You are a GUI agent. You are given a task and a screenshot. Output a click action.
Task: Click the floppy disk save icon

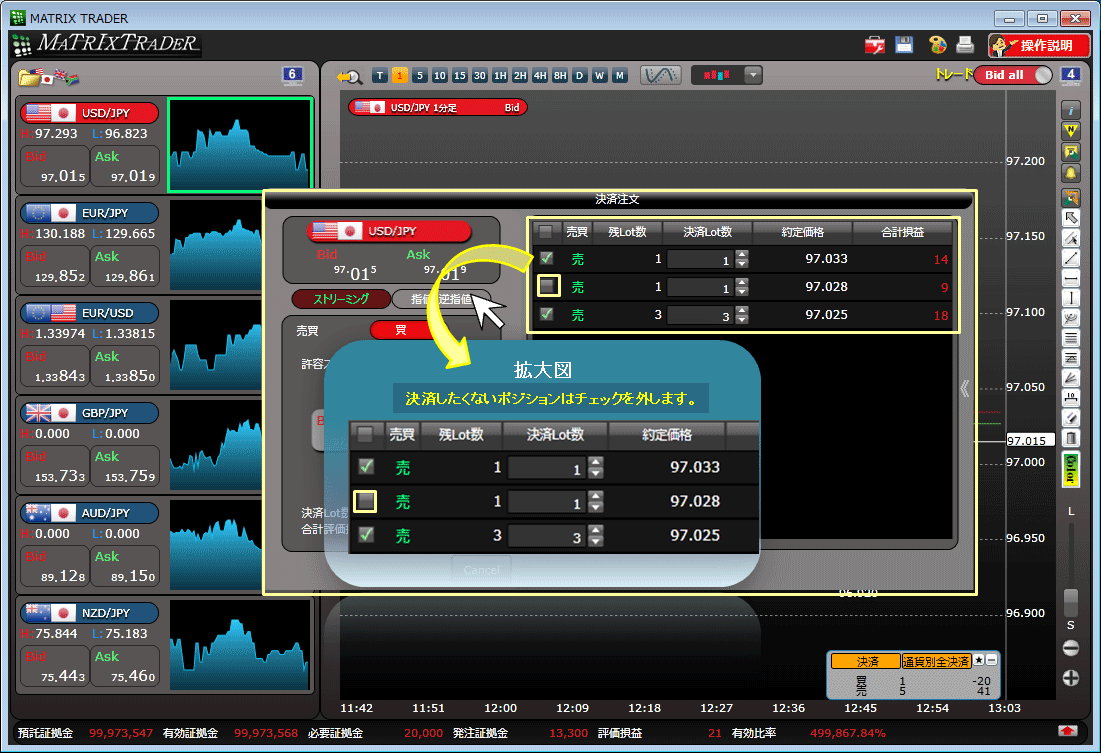coord(904,45)
